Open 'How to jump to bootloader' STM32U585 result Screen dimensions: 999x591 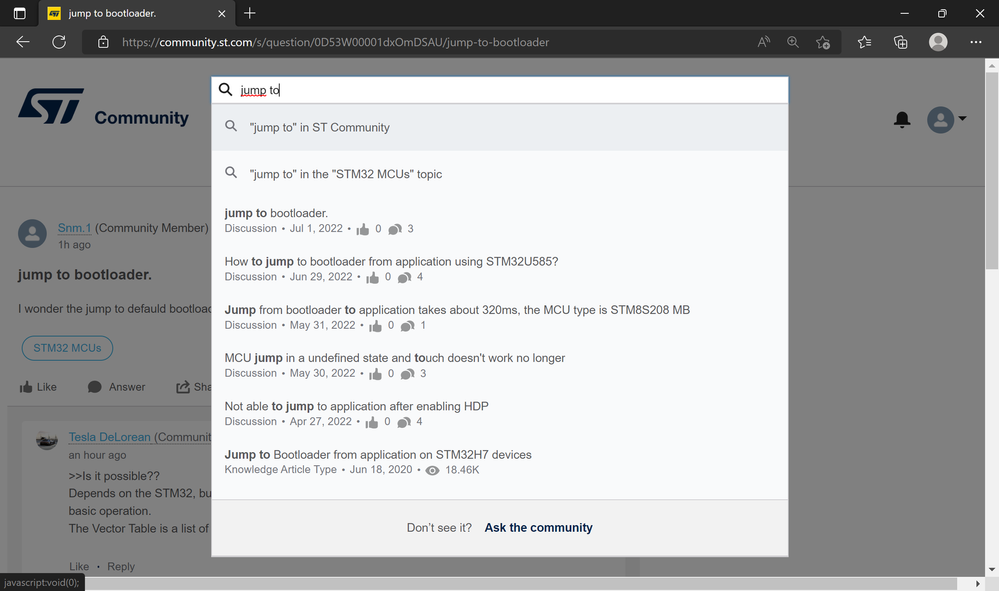[391, 262]
